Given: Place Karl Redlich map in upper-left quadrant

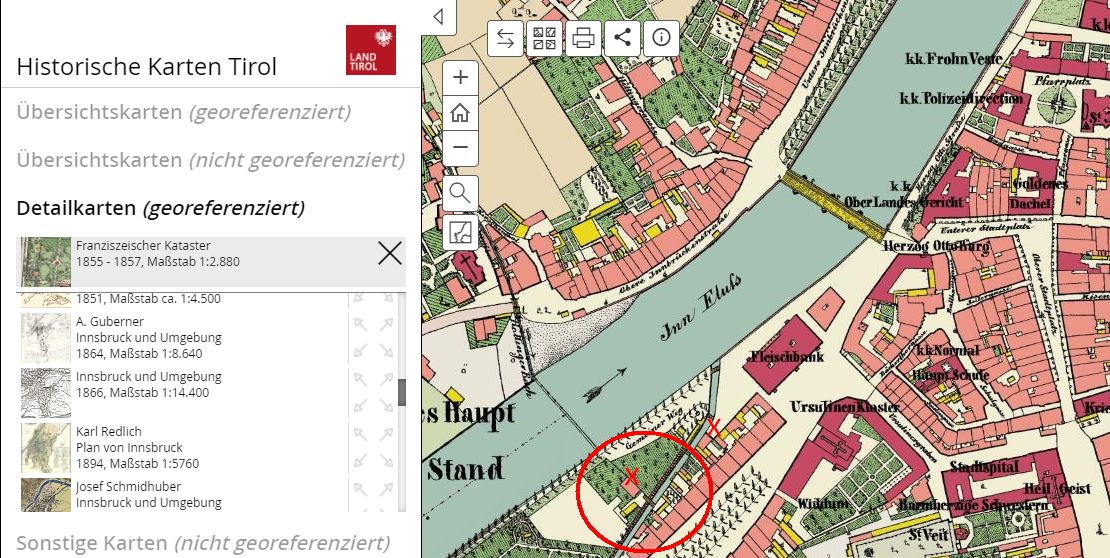Looking at the screenshot, I should [x=362, y=434].
